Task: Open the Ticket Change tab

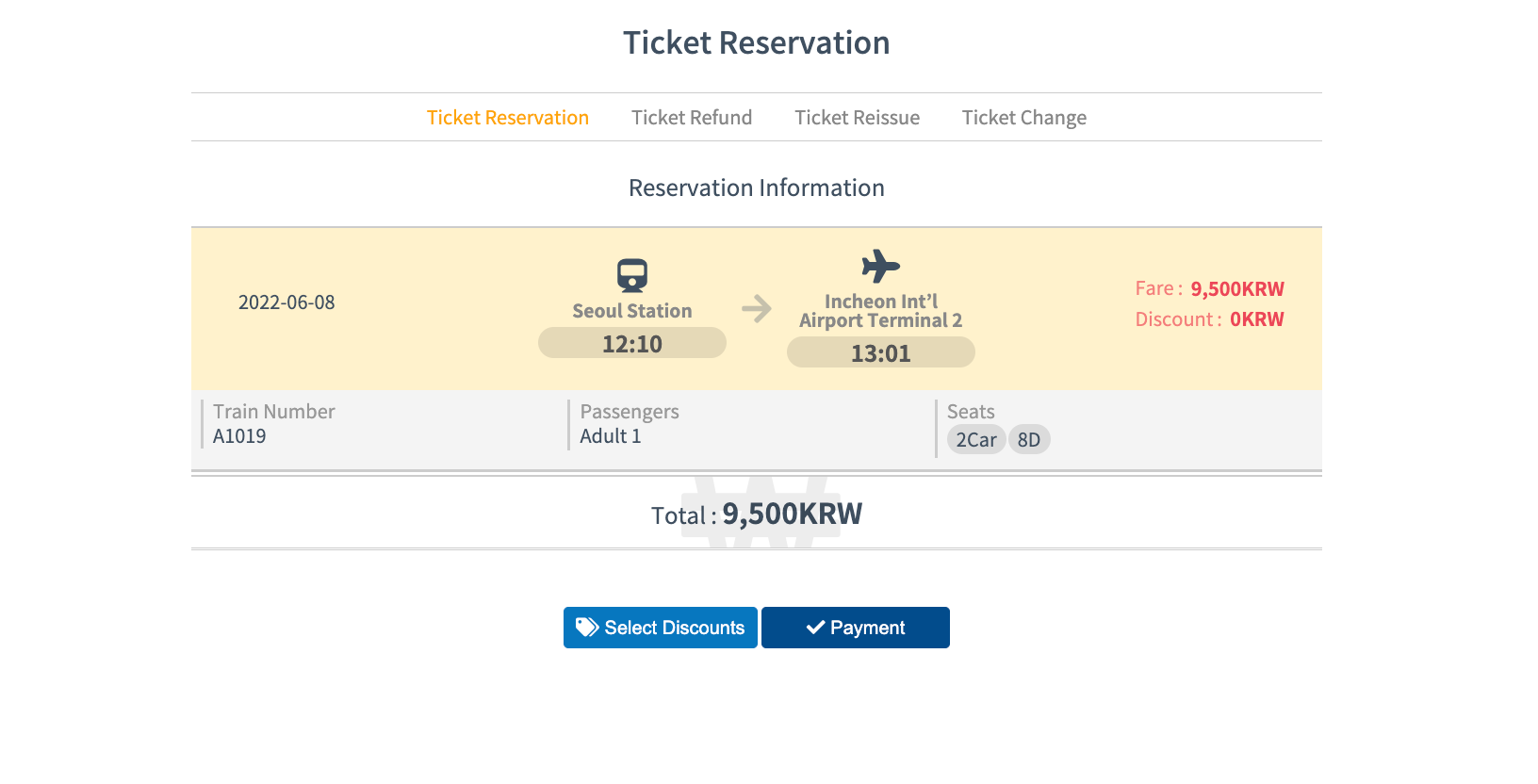Action: point(1023,118)
